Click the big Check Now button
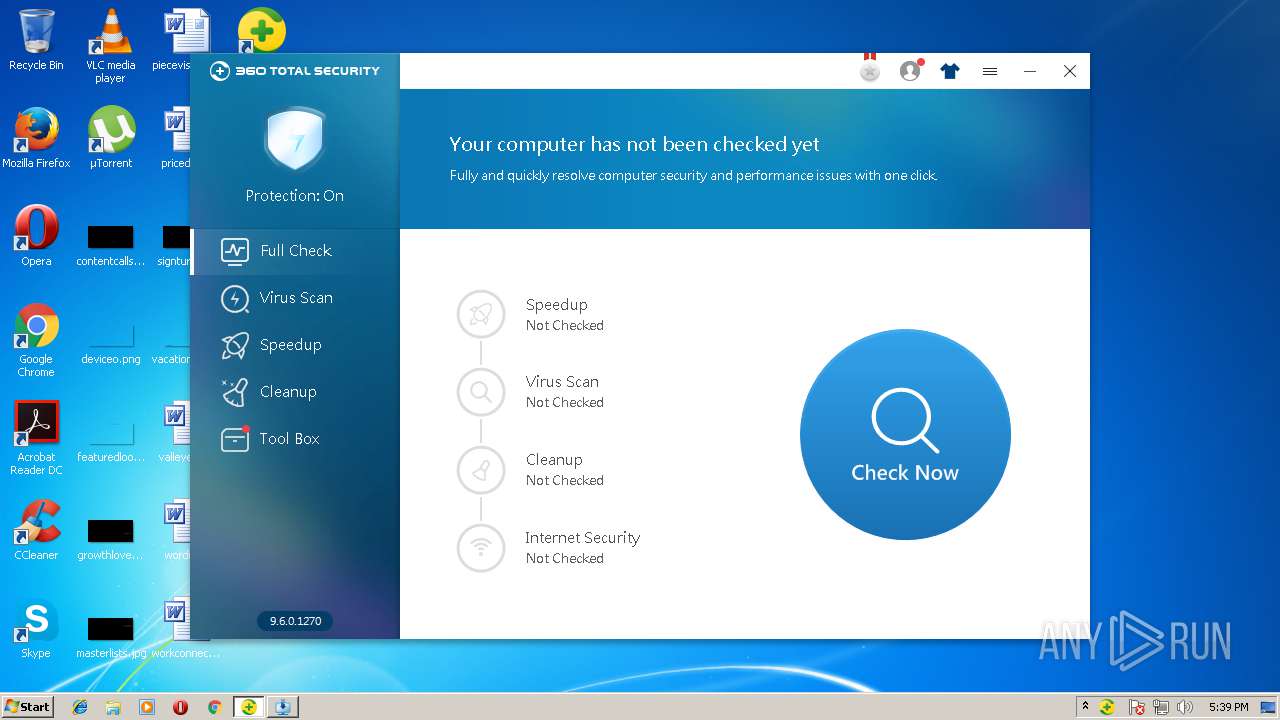The width and height of the screenshot is (1280, 720). [x=905, y=434]
